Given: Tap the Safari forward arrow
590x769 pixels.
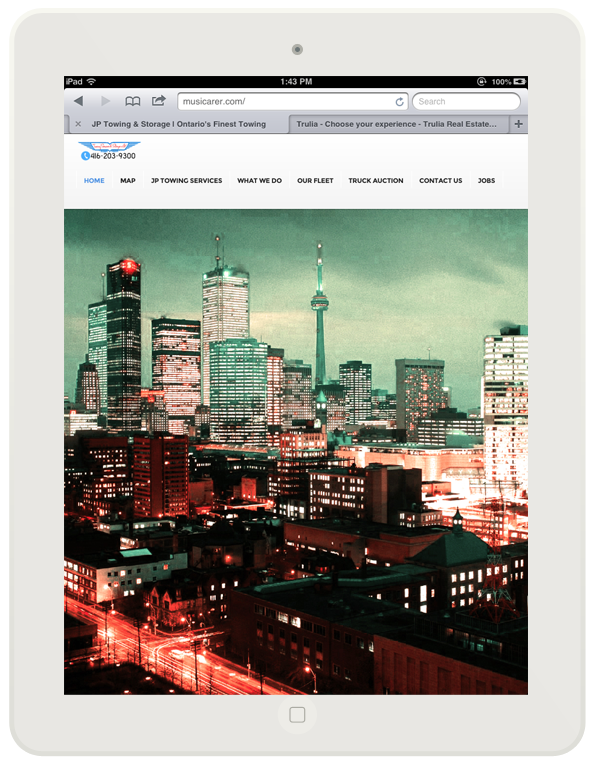Looking at the screenshot, I should [105, 102].
